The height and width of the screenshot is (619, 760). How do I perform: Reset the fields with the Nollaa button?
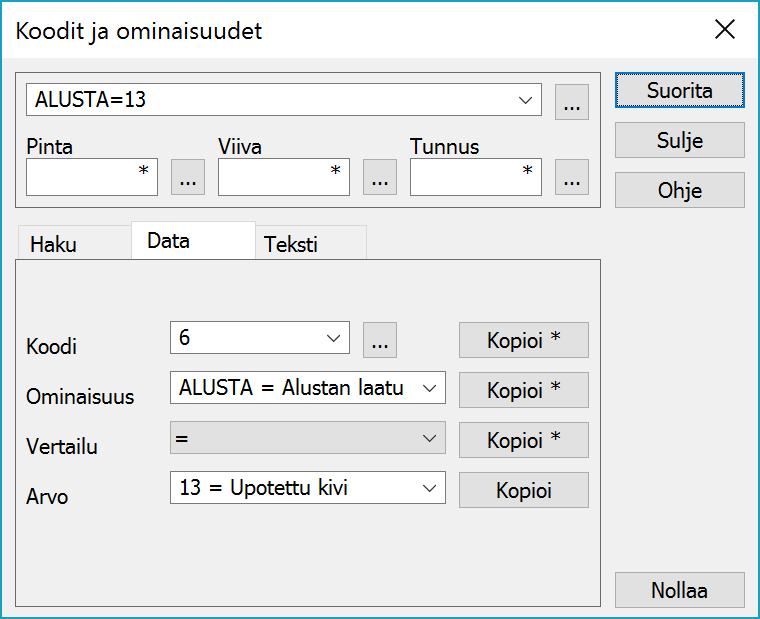point(679,590)
